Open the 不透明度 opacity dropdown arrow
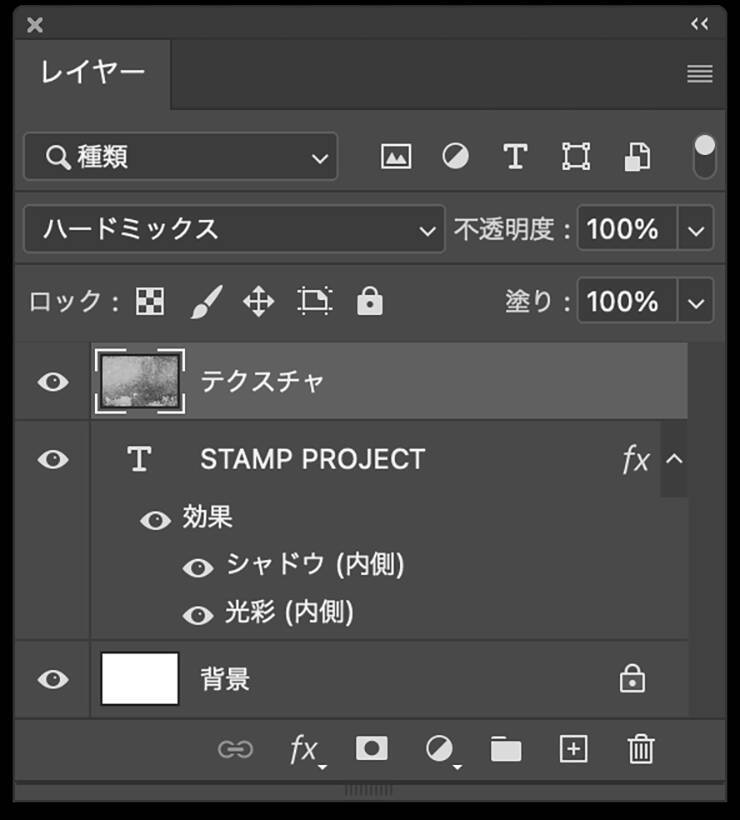The width and height of the screenshot is (740, 820). (x=696, y=229)
